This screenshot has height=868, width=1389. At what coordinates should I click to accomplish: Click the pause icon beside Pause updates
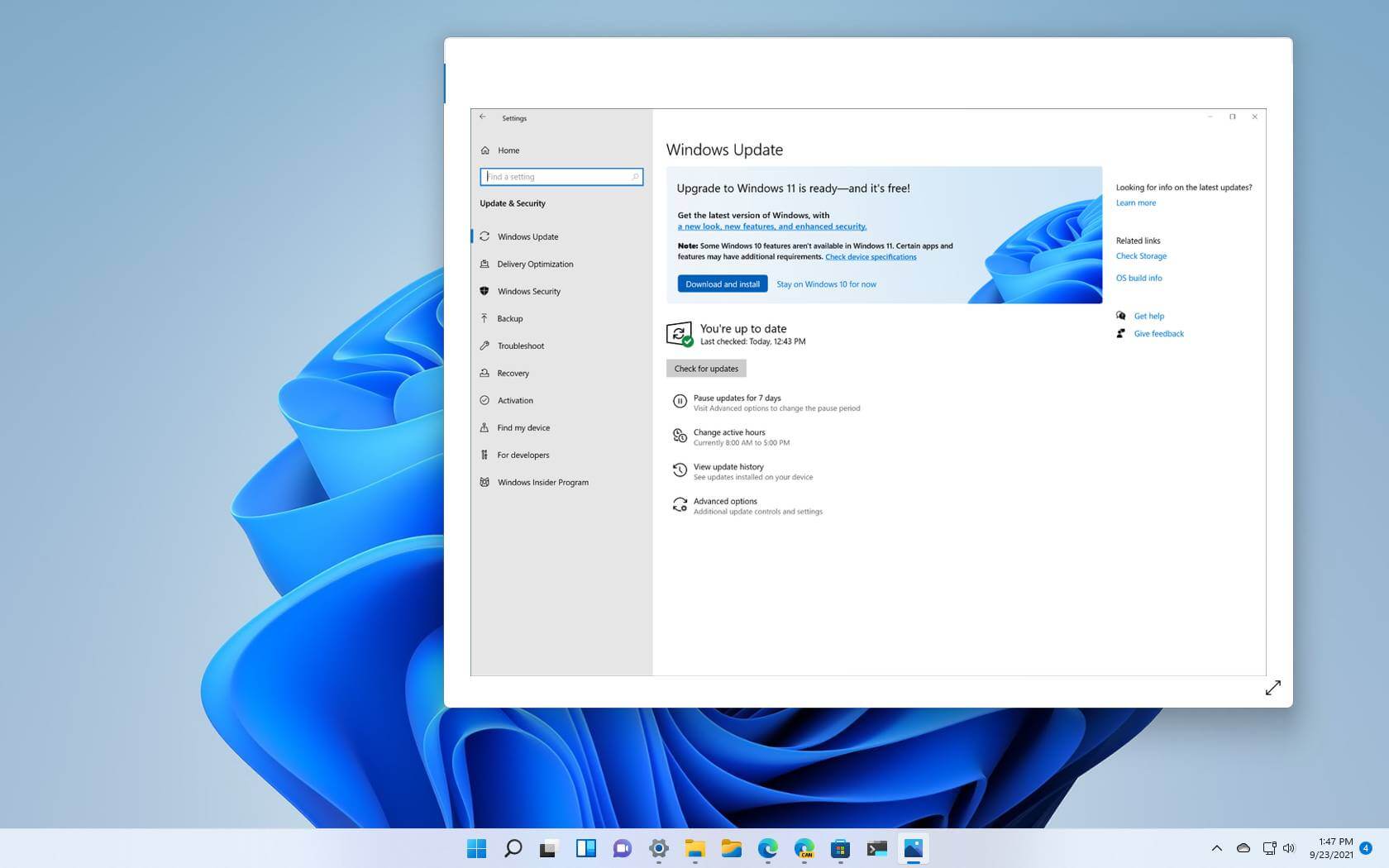680,402
